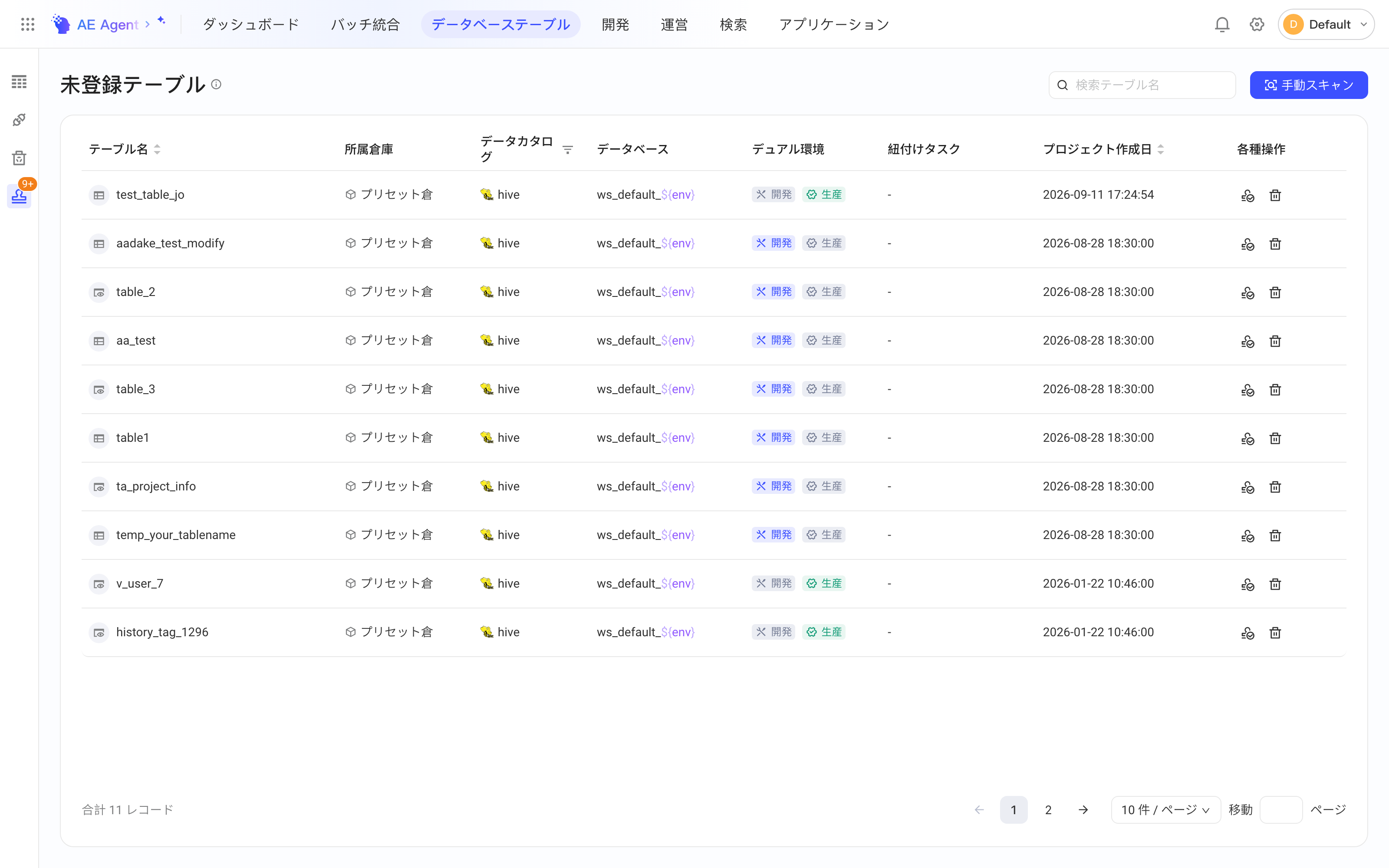Open unregistered tables stamp icon with 9+ badge
This screenshot has width=1389, height=868.
tap(19, 196)
